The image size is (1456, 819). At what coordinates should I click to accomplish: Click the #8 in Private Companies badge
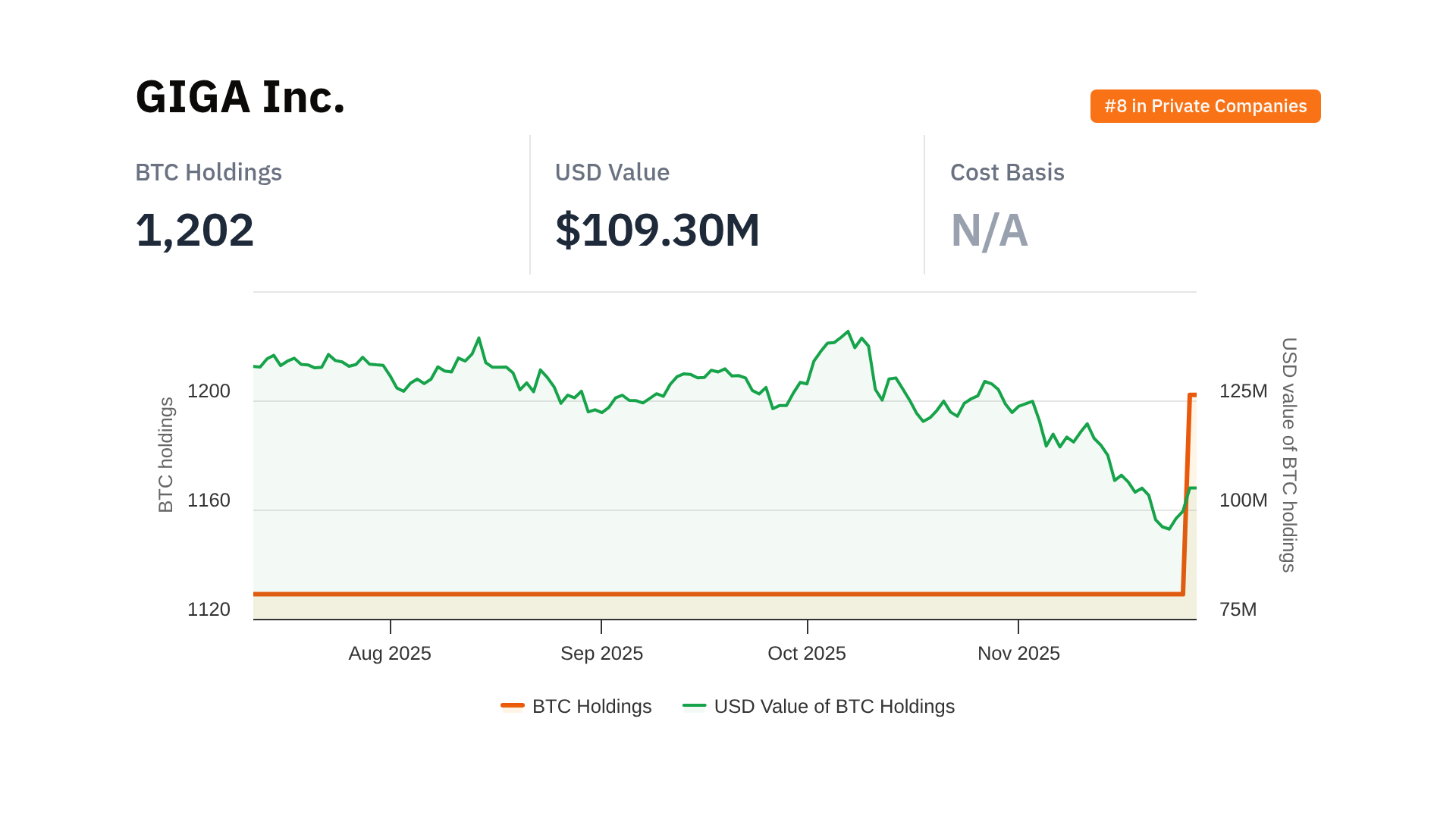click(1205, 106)
